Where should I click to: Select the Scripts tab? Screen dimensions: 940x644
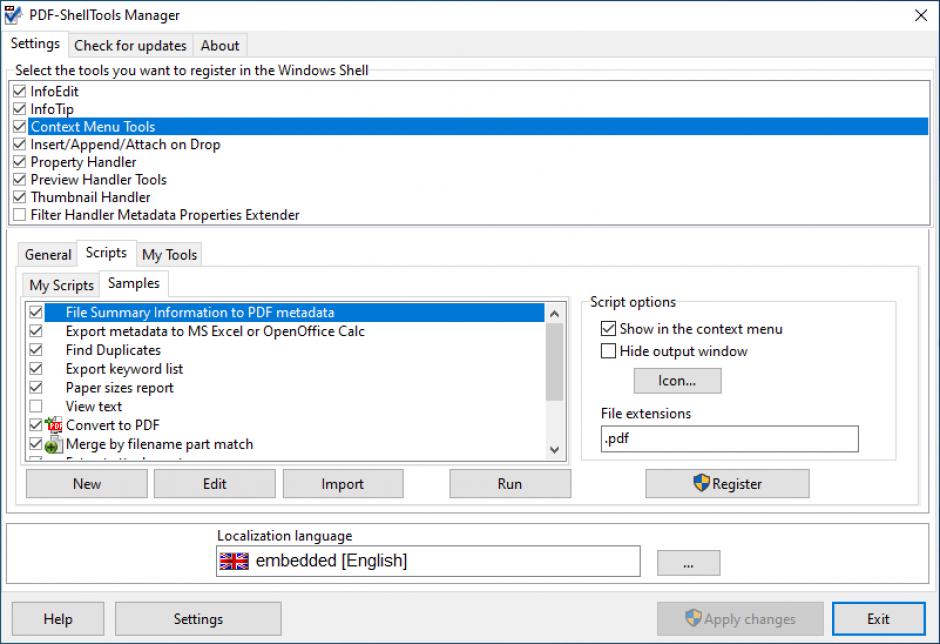106,252
